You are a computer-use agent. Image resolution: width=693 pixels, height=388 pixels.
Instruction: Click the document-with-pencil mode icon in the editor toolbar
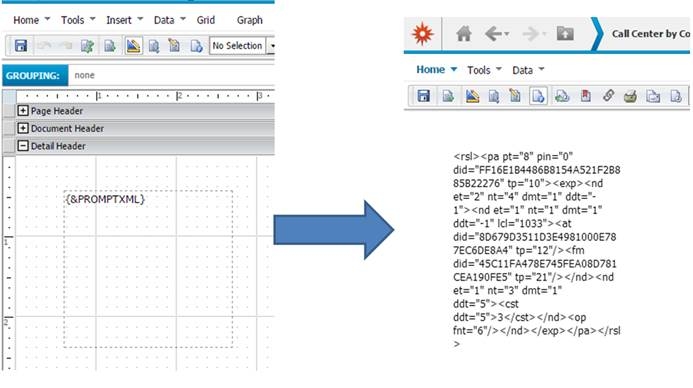click(175, 46)
